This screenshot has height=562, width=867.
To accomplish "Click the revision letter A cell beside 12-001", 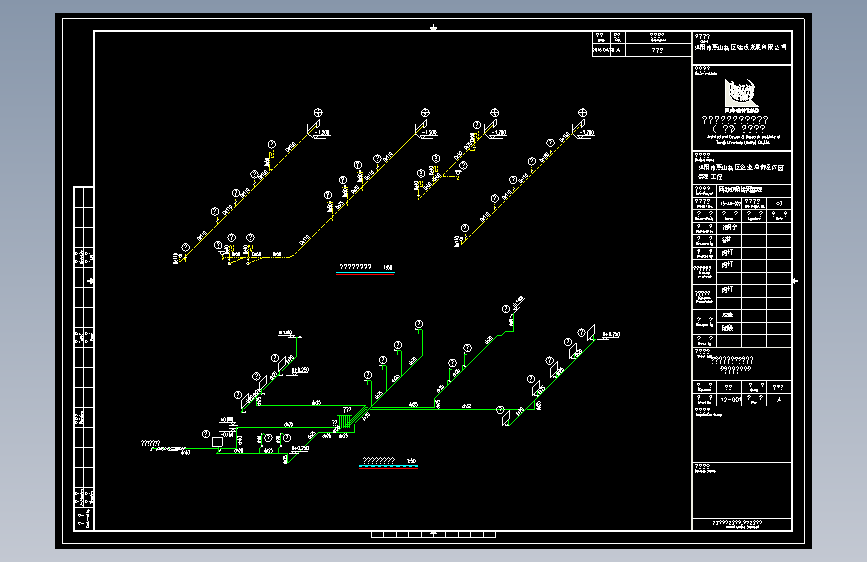I will coord(779,399).
